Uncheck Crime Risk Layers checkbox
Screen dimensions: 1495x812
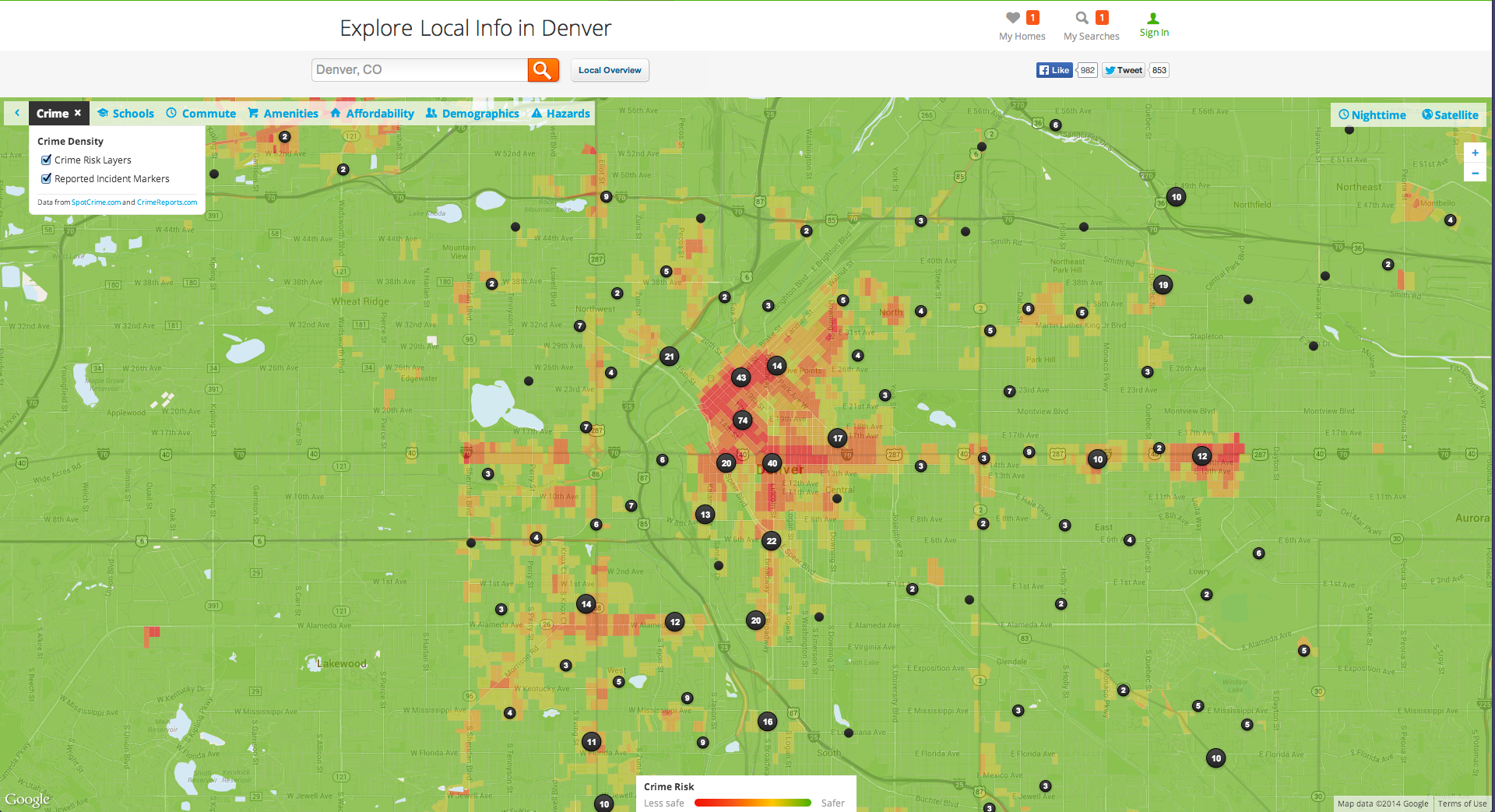point(46,160)
